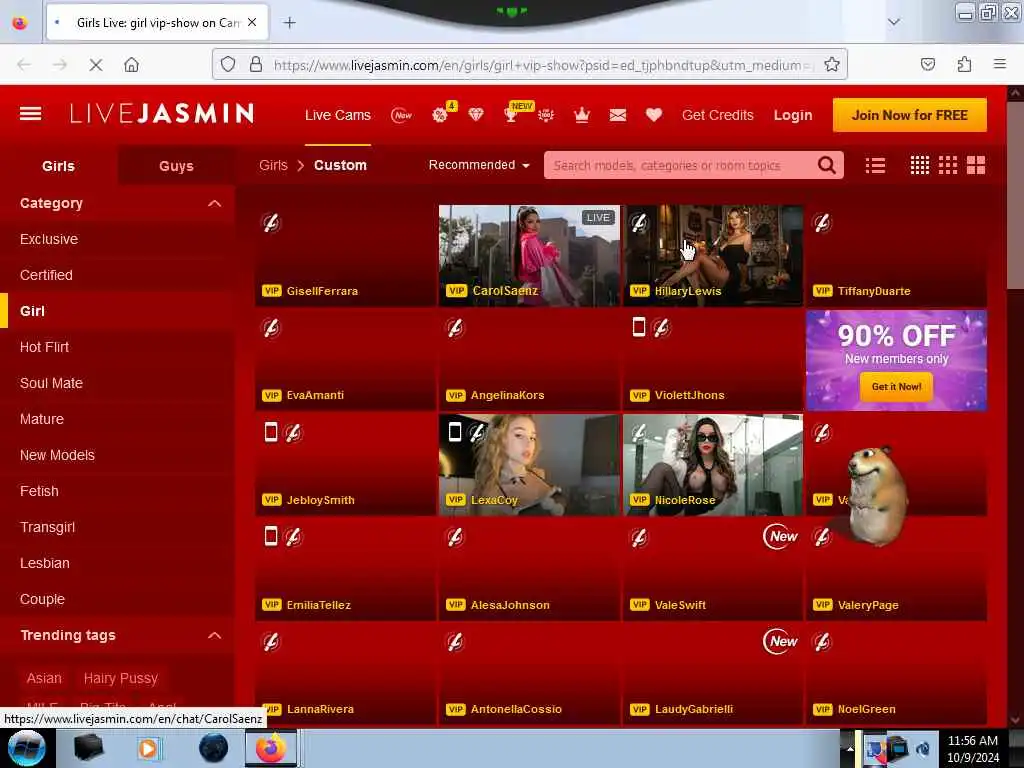Click the LiveJasmin logo
Image resolution: width=1024 pixels, height=768 pixels.
click(x=161, y=114)
